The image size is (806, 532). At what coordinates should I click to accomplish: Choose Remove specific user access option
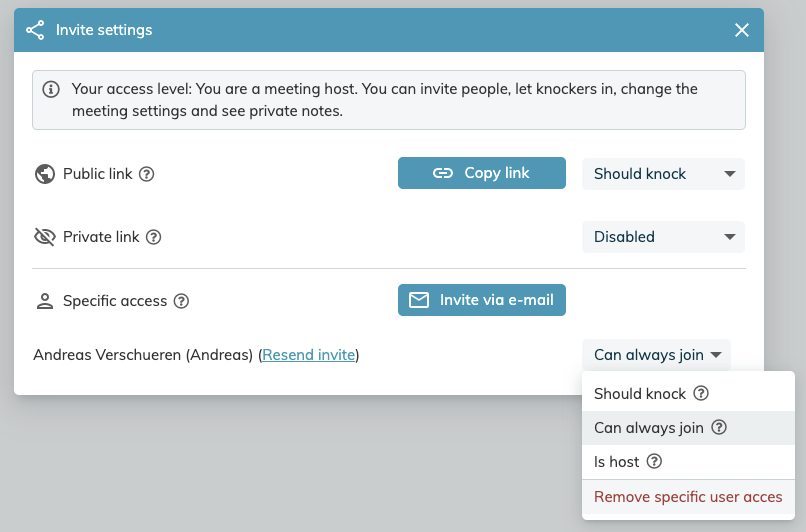[688, 497]
